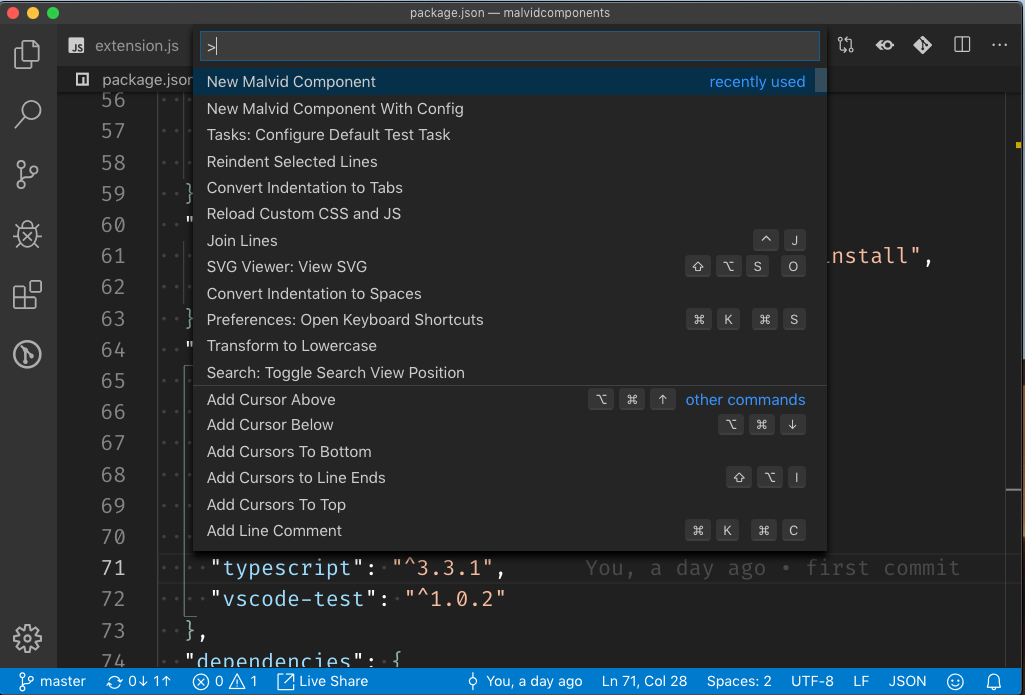The width and height of the screenshot is (1025, 695).
Task: Click the feedback smiley icon
Action: [x=955, y=681]
